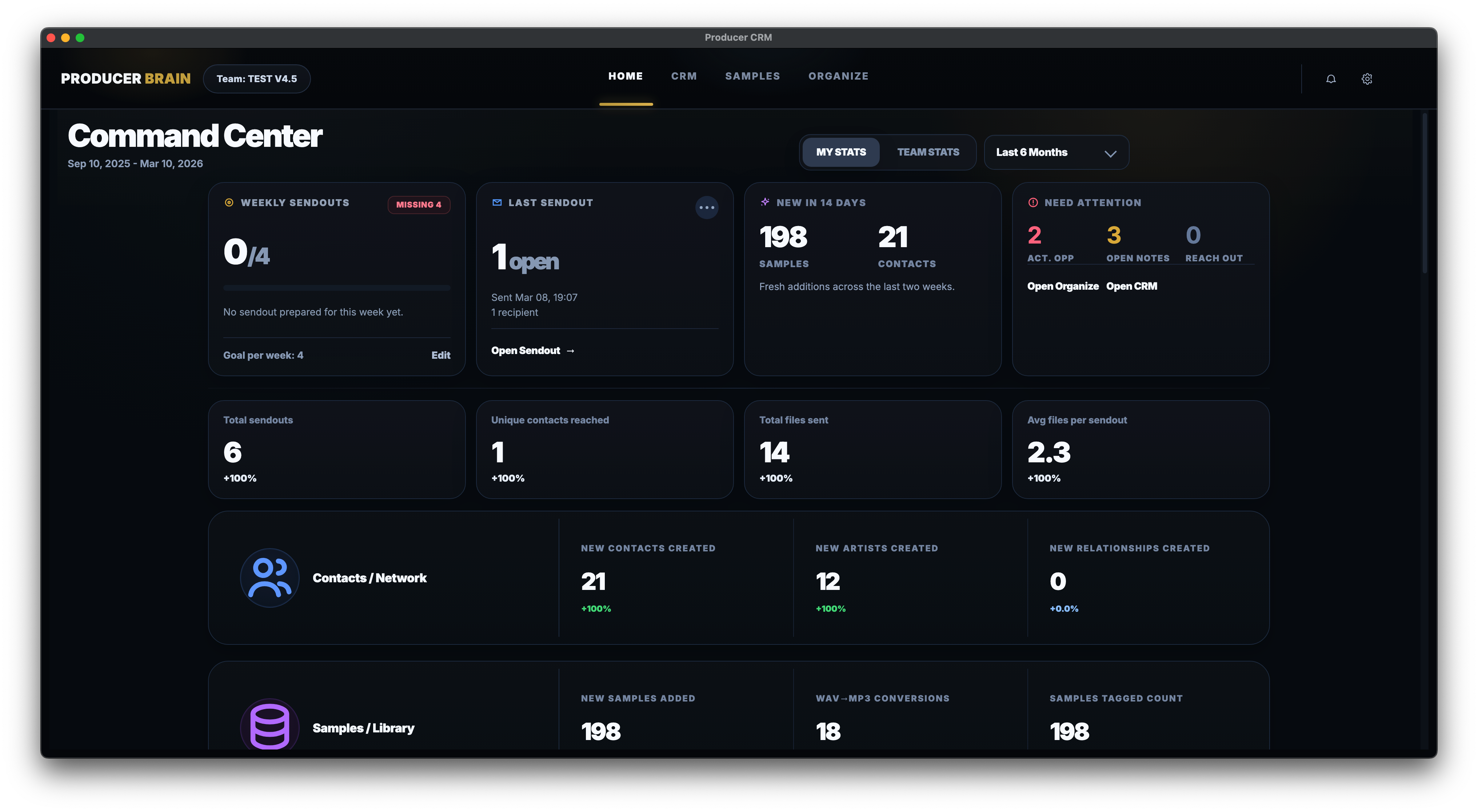1478x812 pixels.
Task: Click the Command Center heading
Action: [195, 136]
